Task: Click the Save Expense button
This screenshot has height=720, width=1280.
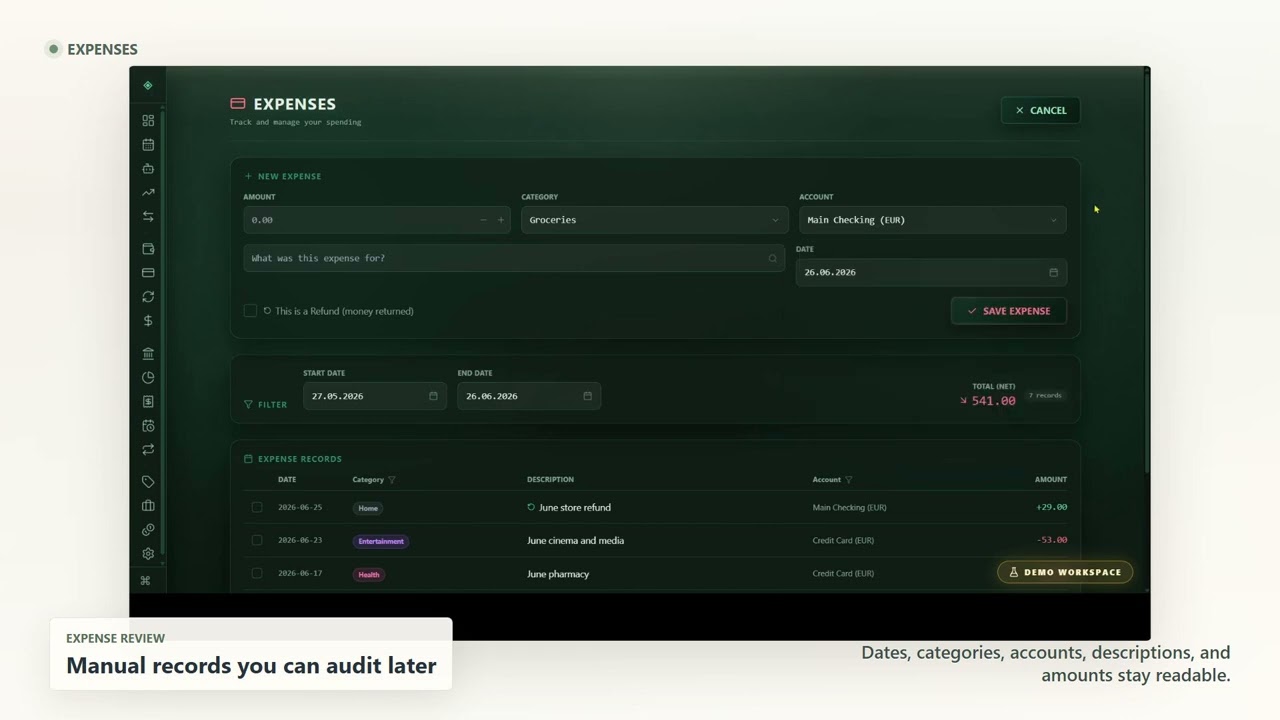Action: (1008, 311)
